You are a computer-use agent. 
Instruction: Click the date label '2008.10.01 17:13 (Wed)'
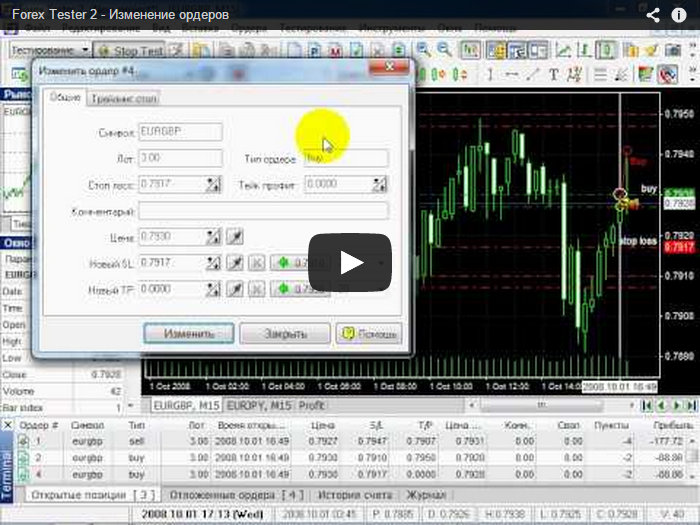[202, 514]
